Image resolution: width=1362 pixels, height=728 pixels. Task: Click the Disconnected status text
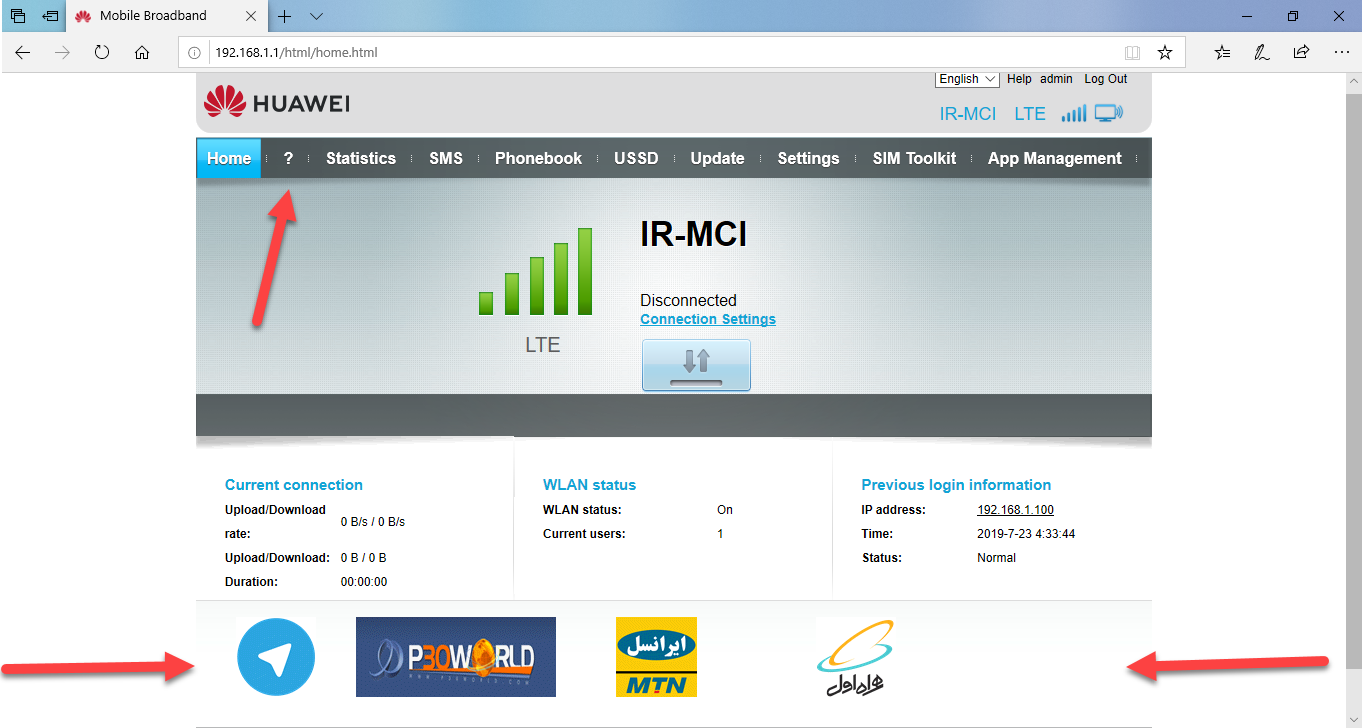(x=688, y=300)
